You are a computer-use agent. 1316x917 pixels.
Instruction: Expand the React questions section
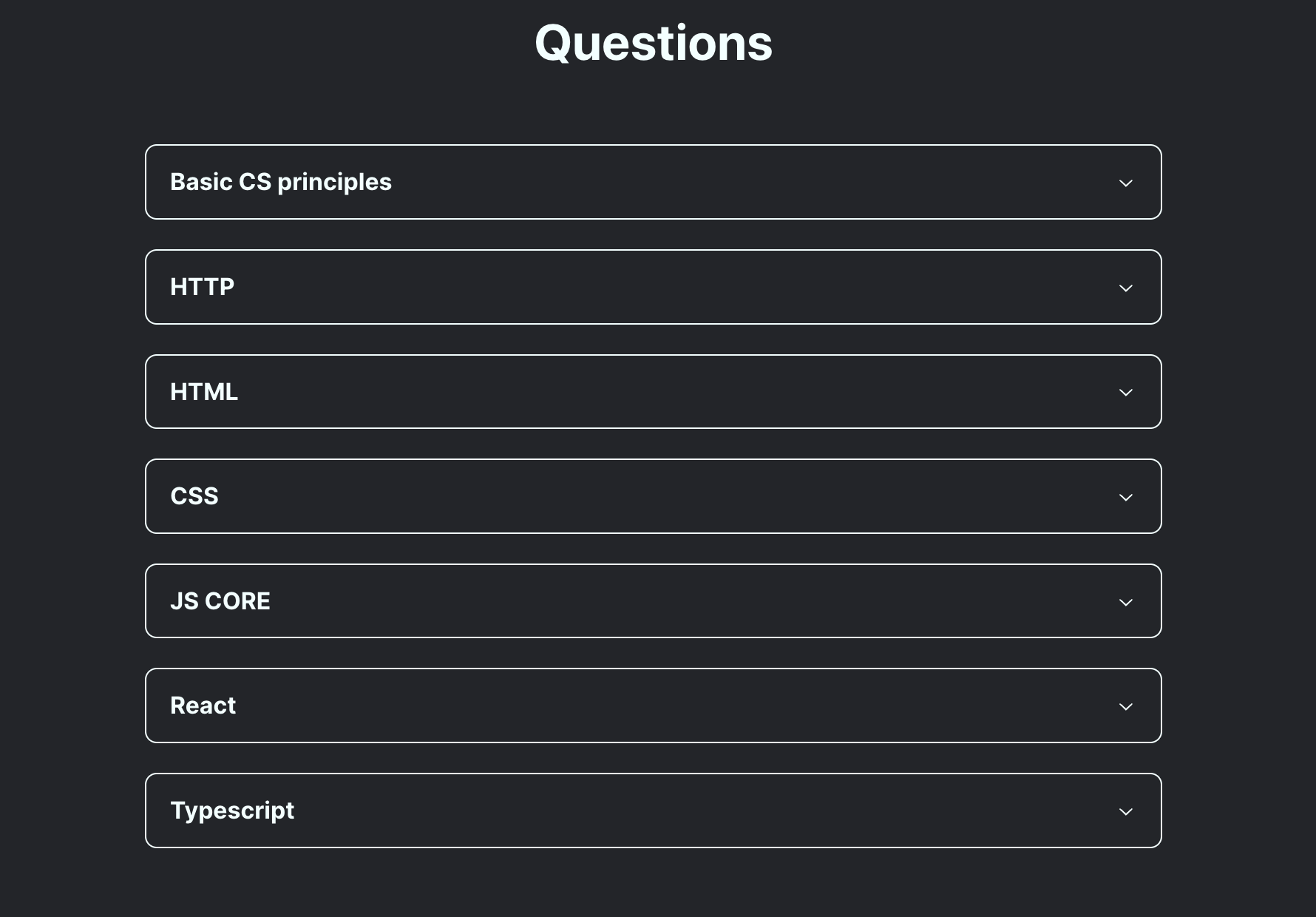(x=654, y=705)
